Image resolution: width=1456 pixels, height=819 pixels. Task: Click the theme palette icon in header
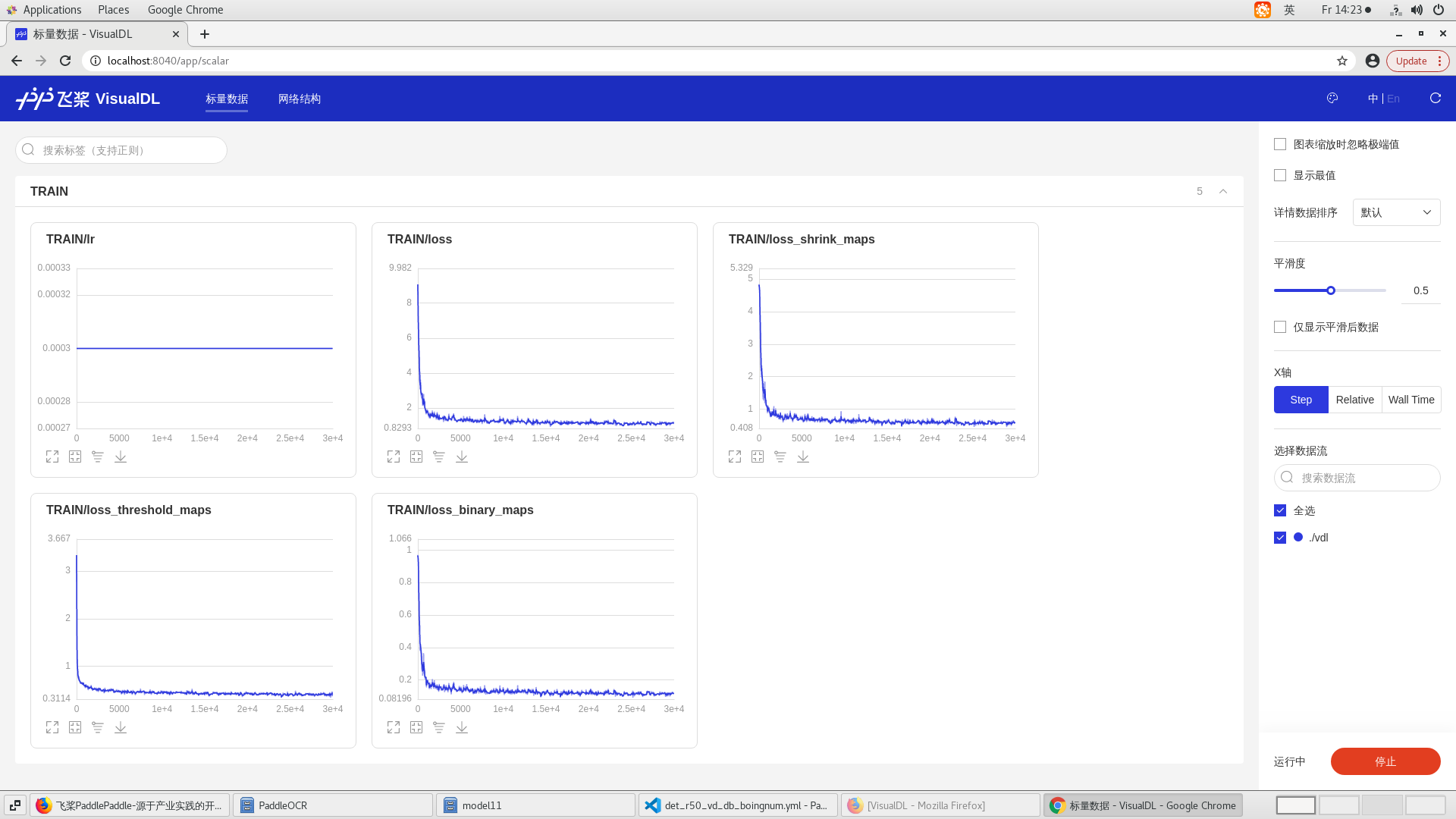1332,99
